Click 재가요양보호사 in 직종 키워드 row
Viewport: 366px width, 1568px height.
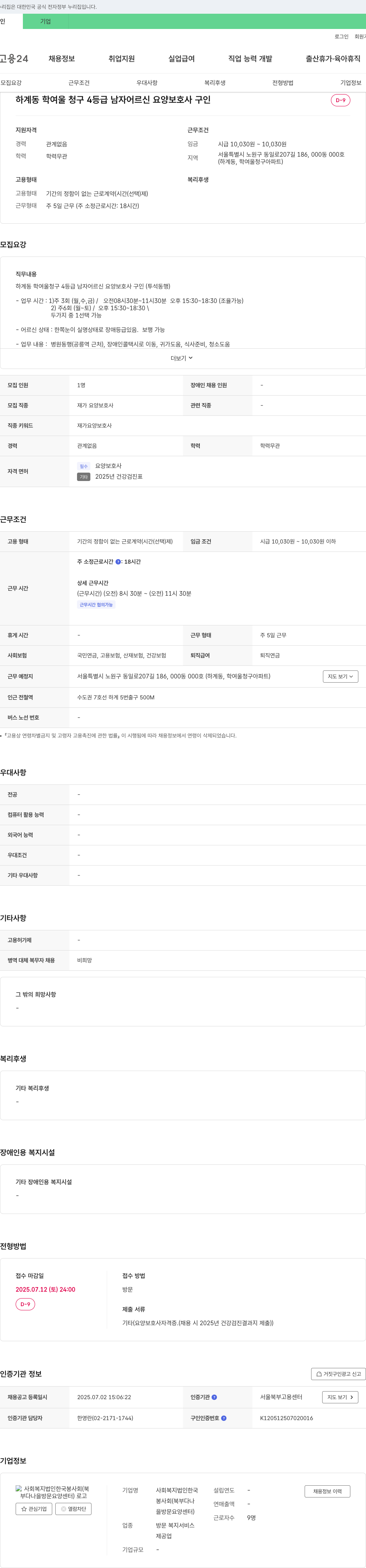95,425
